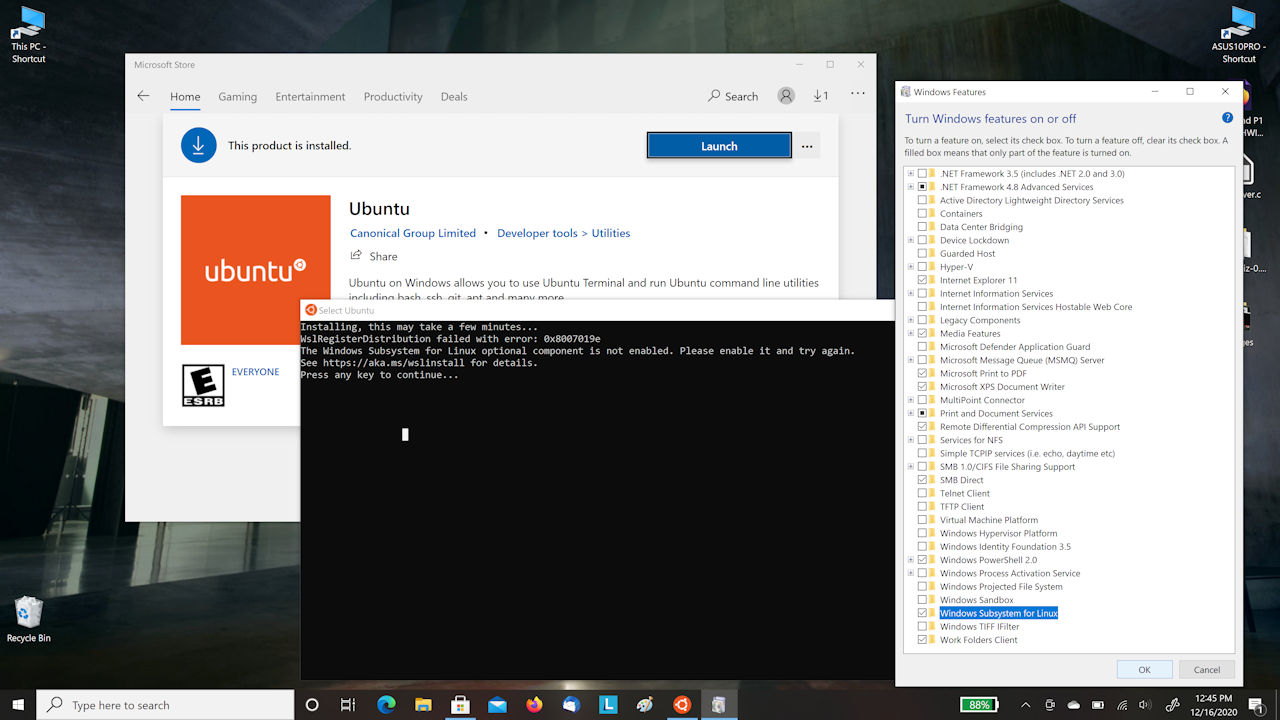Open Developer tools > Utilities category link
The image size is (1280, 720).
point(564,233)
